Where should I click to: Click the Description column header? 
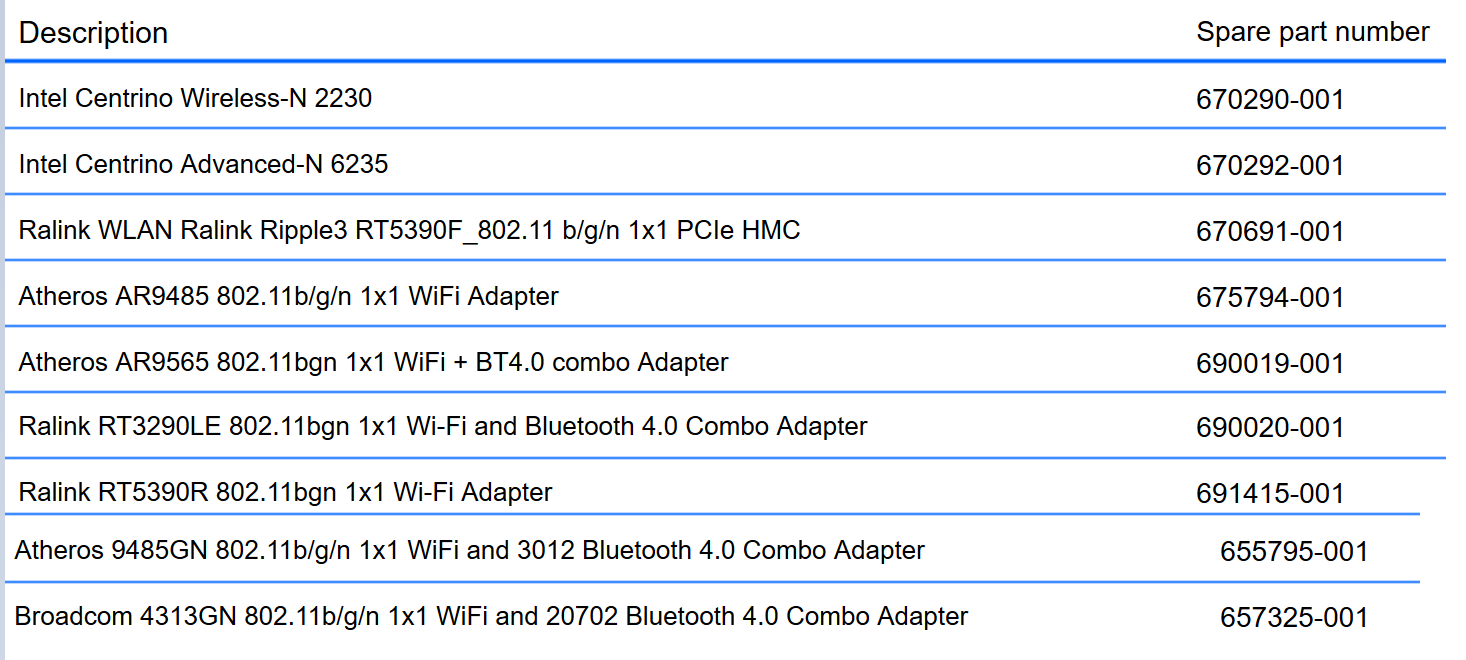click(93, 33)
